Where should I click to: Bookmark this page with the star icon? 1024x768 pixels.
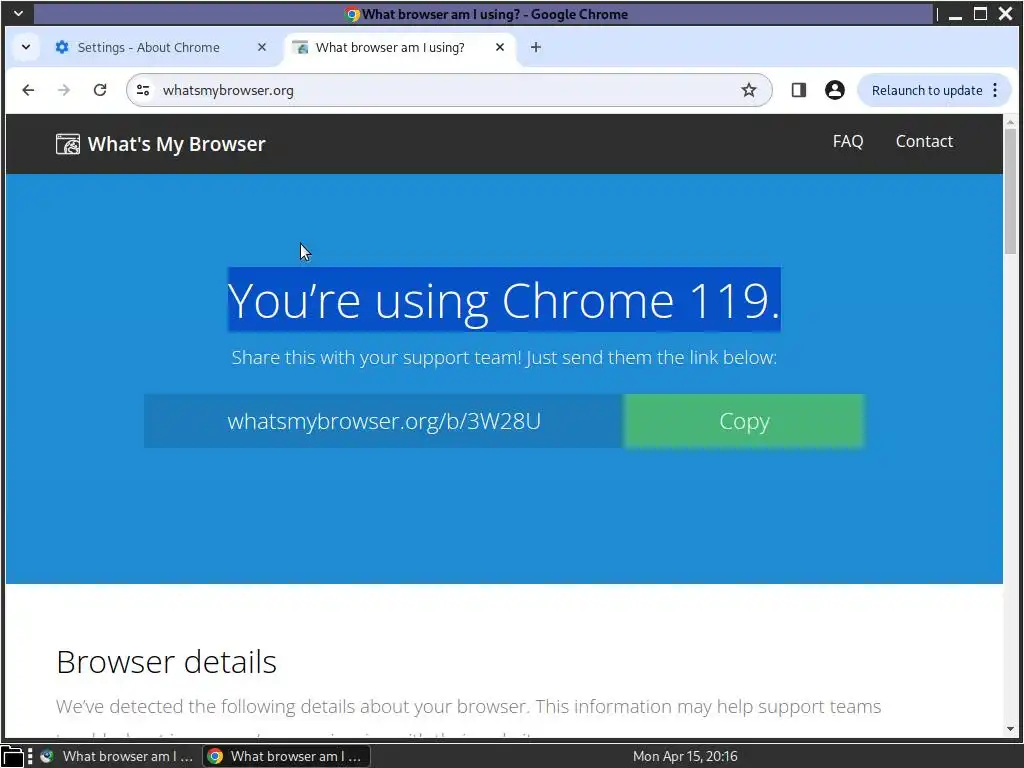[748, 90]
